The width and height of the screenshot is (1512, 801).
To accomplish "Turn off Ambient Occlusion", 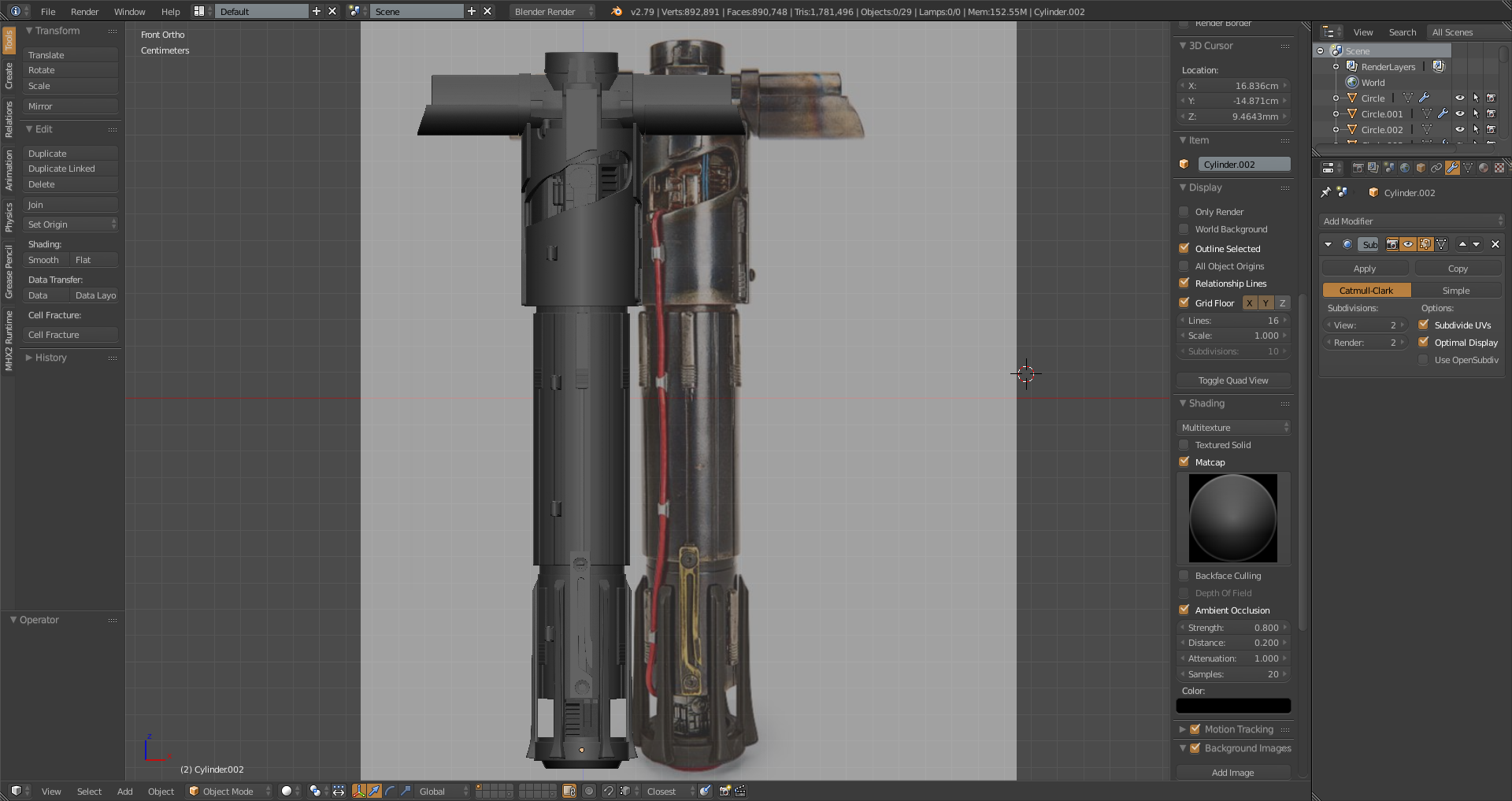I will [1184, 610].
